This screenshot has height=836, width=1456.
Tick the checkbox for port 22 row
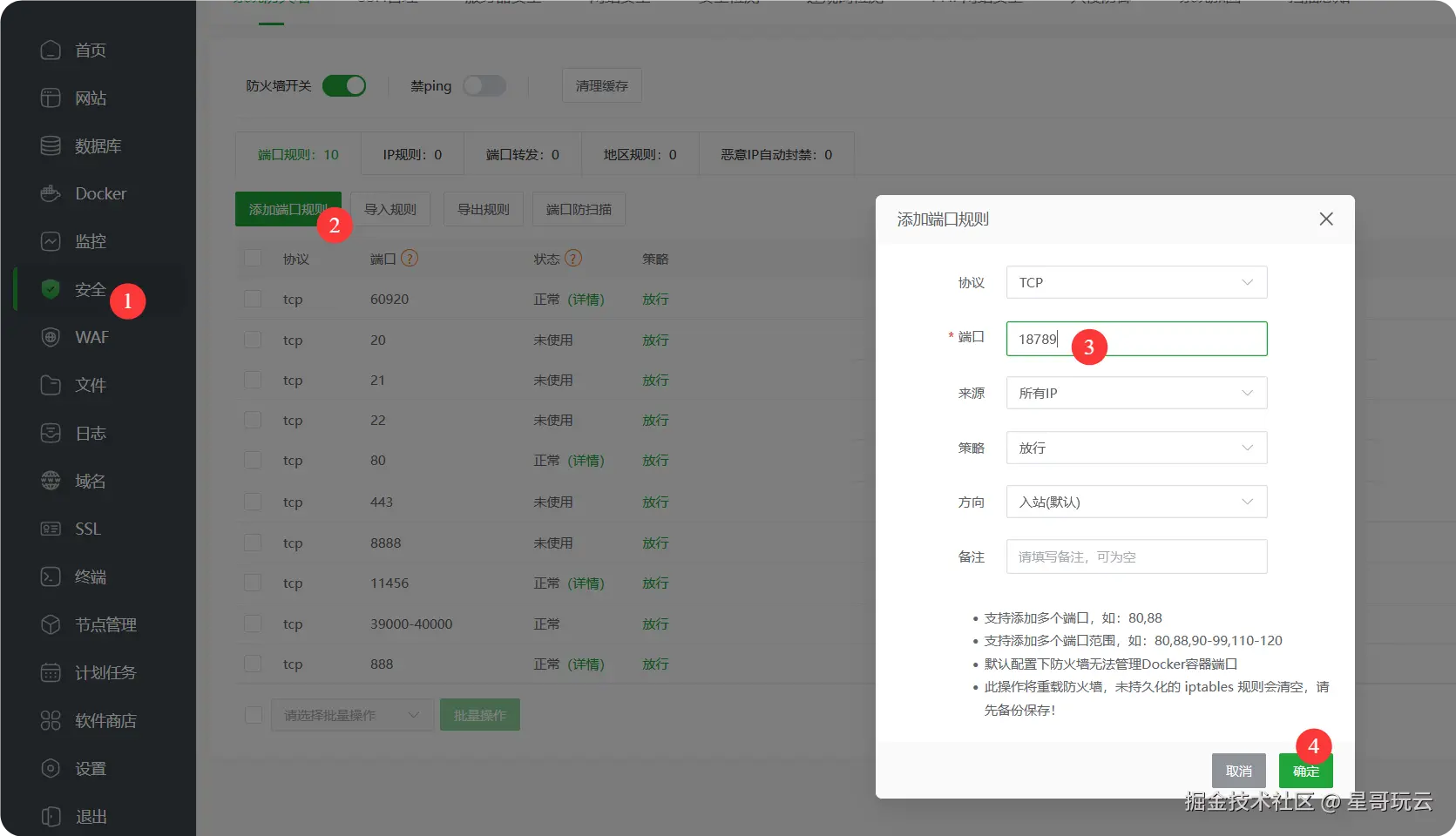(x=253, y=420)
